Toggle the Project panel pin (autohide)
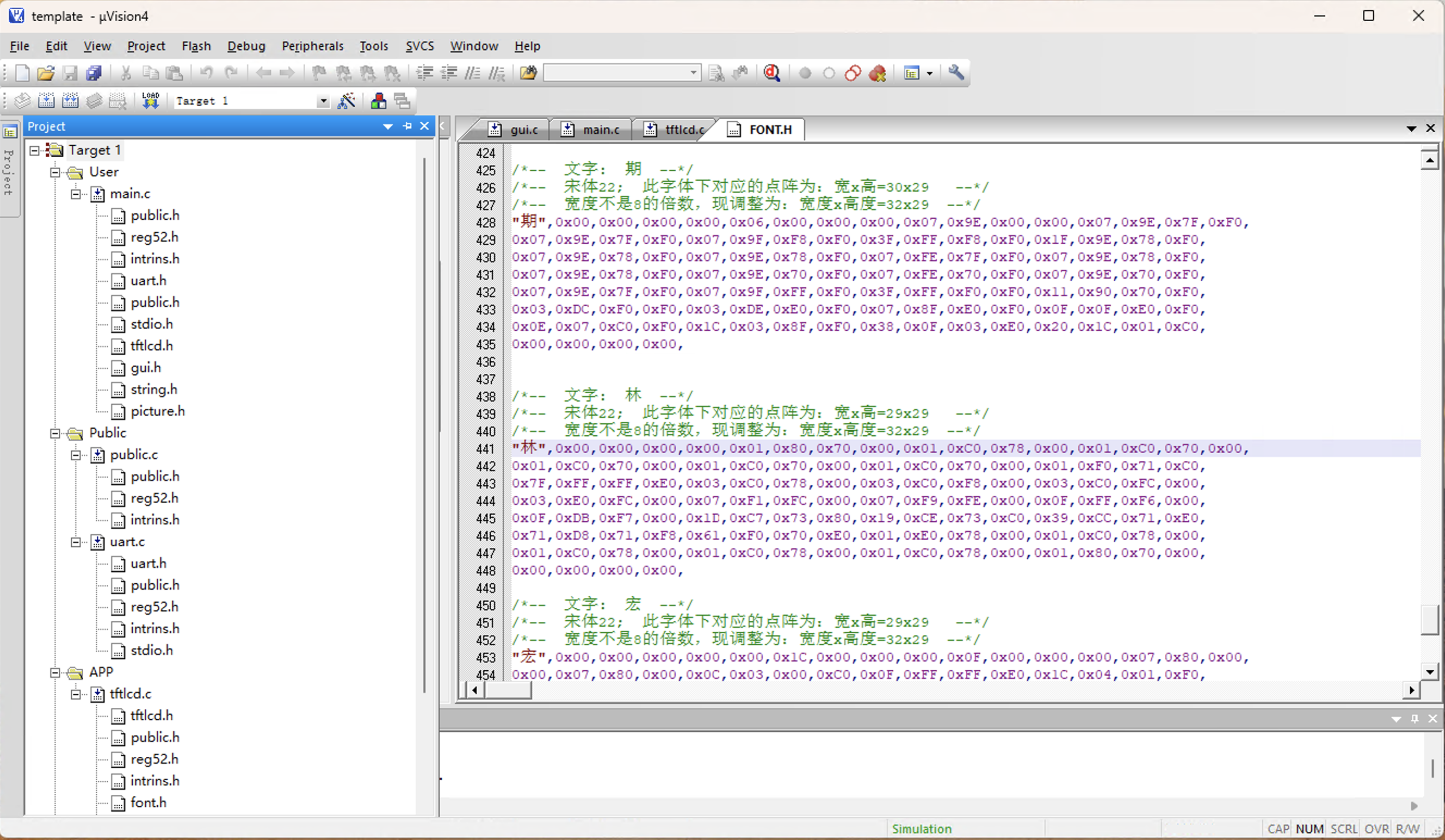 click(407, 126)
